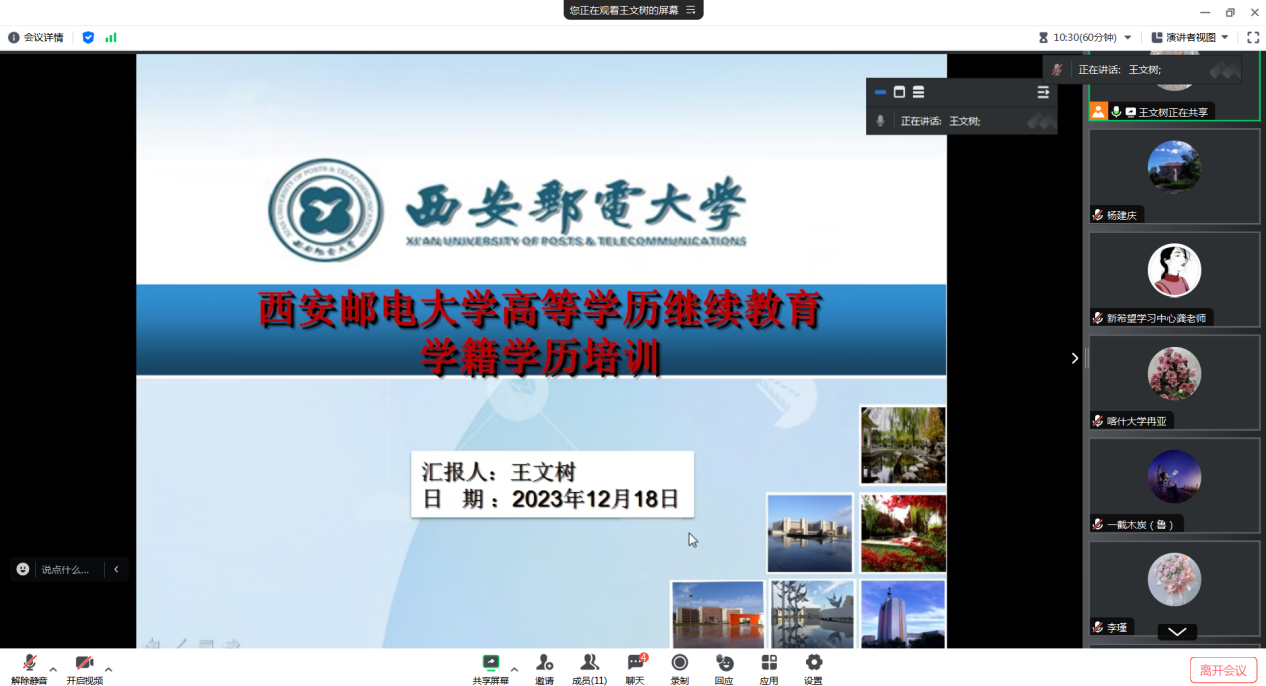Open the 共享屏幕 screen share icon
Viewport: 1266px width, 686px height.
point(490,668)
